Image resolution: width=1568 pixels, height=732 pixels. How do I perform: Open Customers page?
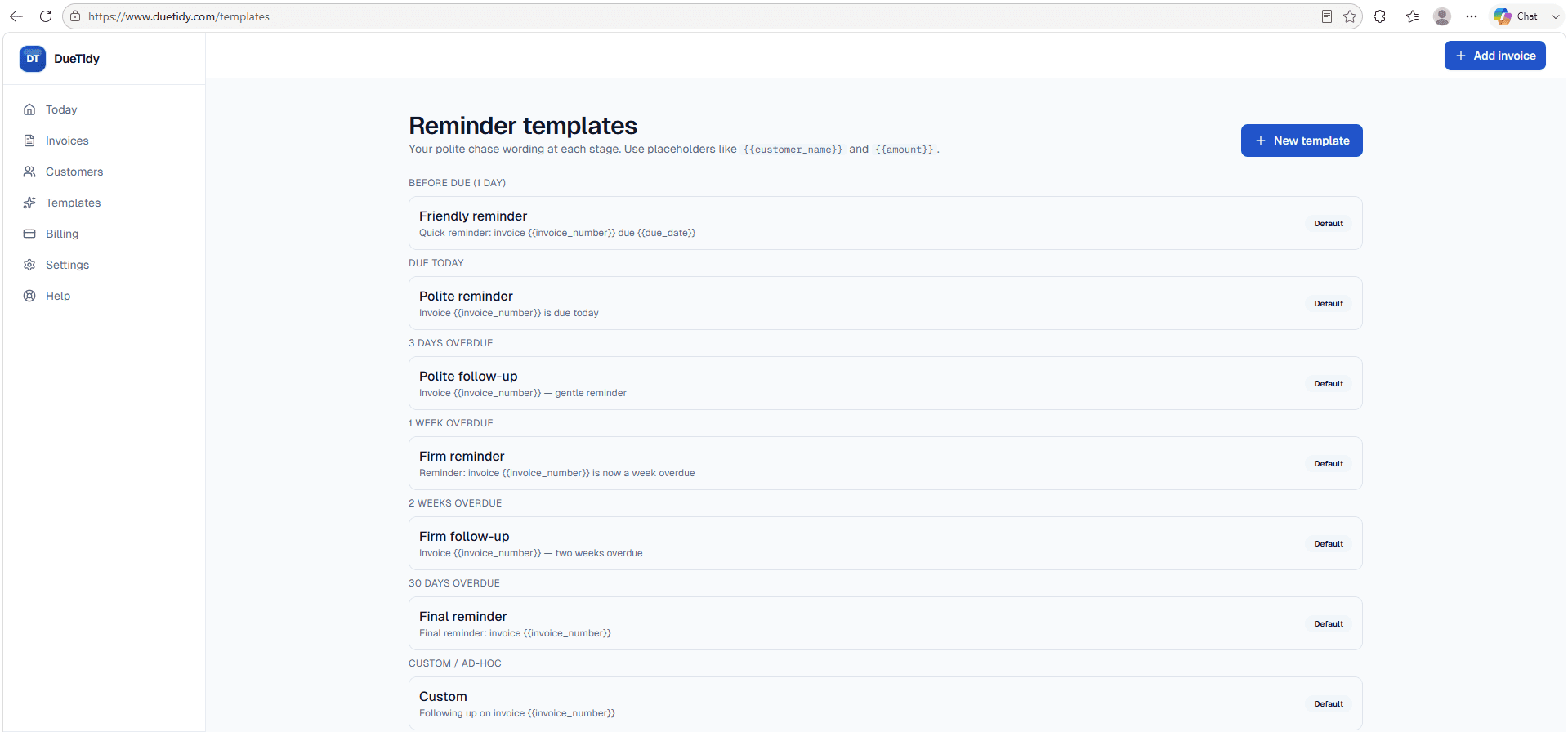pyautogui.click(x=74, y=172)
